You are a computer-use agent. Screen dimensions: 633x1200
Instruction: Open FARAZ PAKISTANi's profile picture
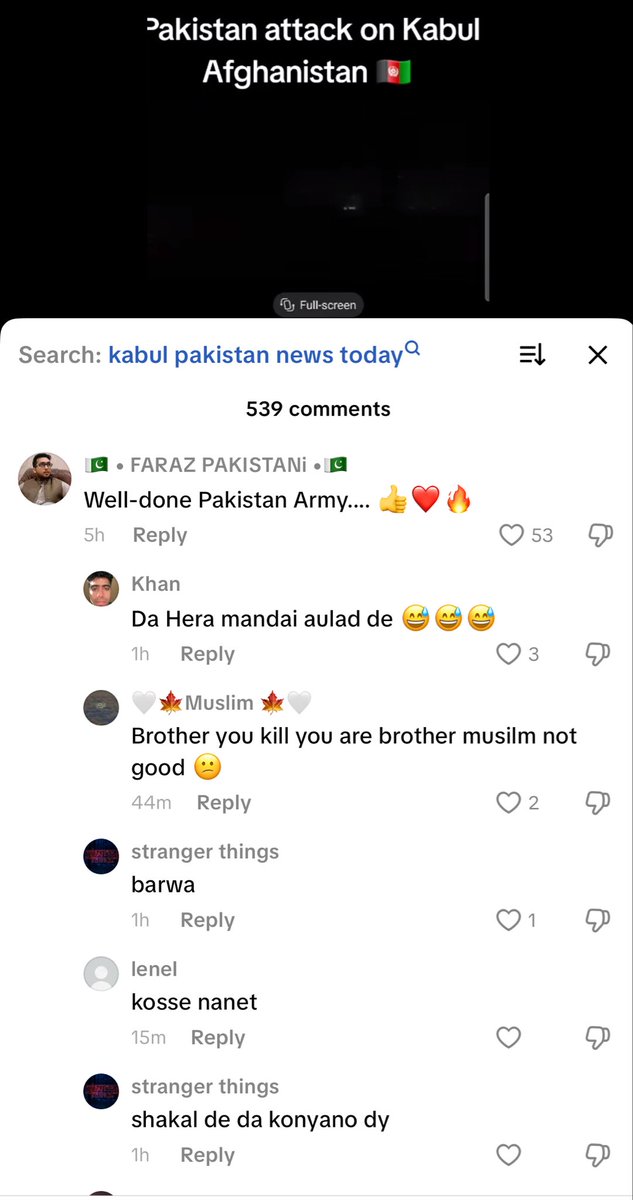(x=44, y=478)
